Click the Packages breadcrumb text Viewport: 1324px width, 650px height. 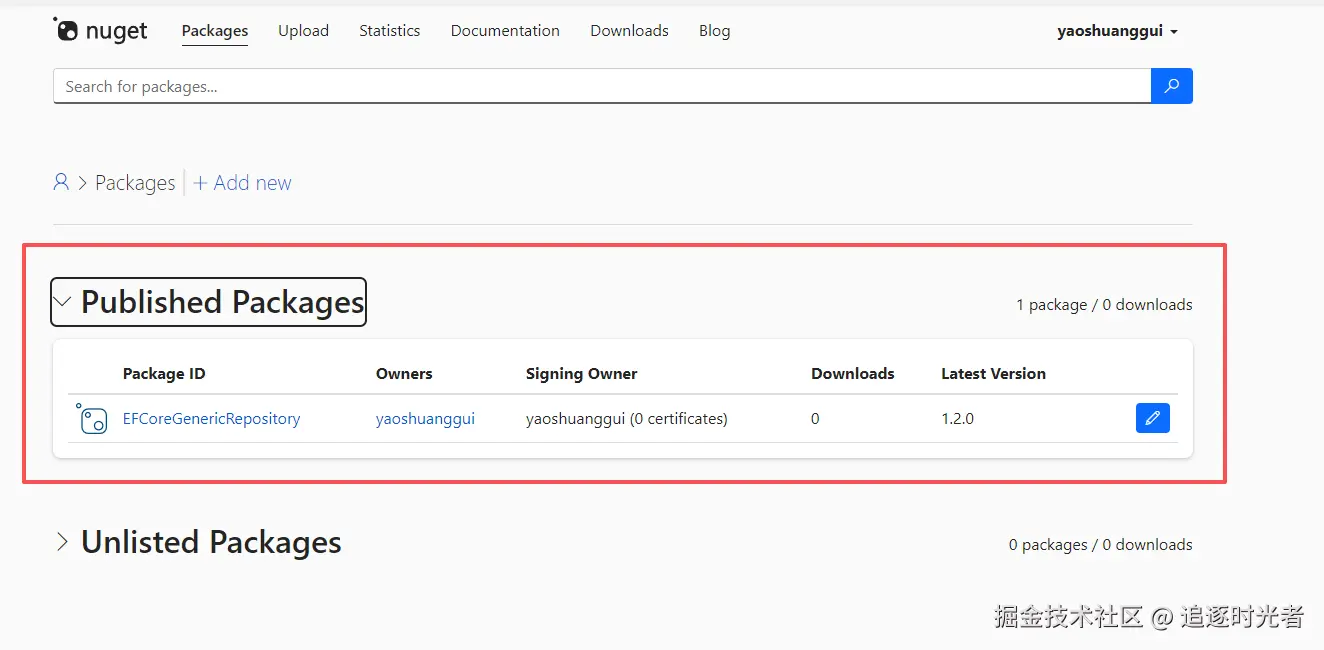pyautogui.click(x=135, y=183)
